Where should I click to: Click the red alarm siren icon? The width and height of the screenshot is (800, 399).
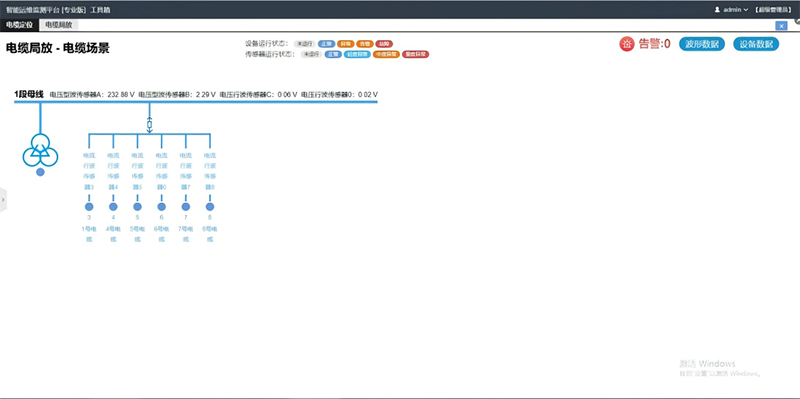pyautogui.click(x=627, y=44)
